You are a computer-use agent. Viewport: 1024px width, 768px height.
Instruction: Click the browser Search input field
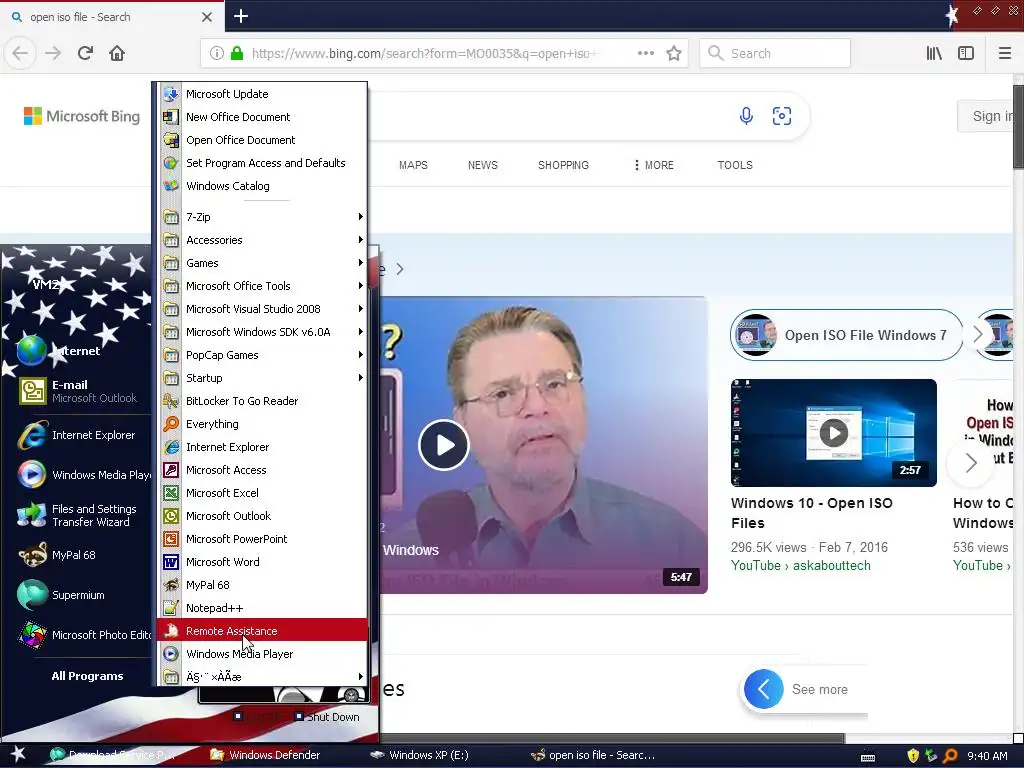775,54
